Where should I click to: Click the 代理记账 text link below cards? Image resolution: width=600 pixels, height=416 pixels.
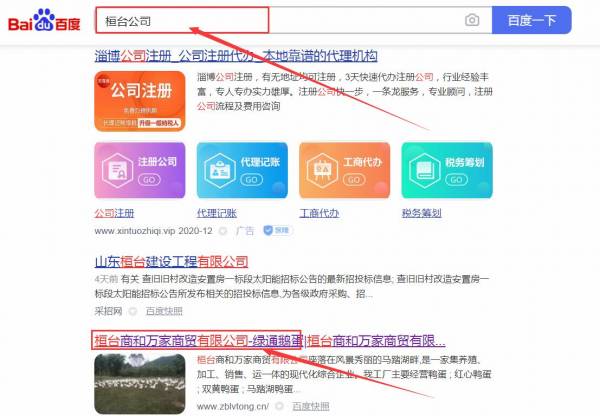(220, 213)
